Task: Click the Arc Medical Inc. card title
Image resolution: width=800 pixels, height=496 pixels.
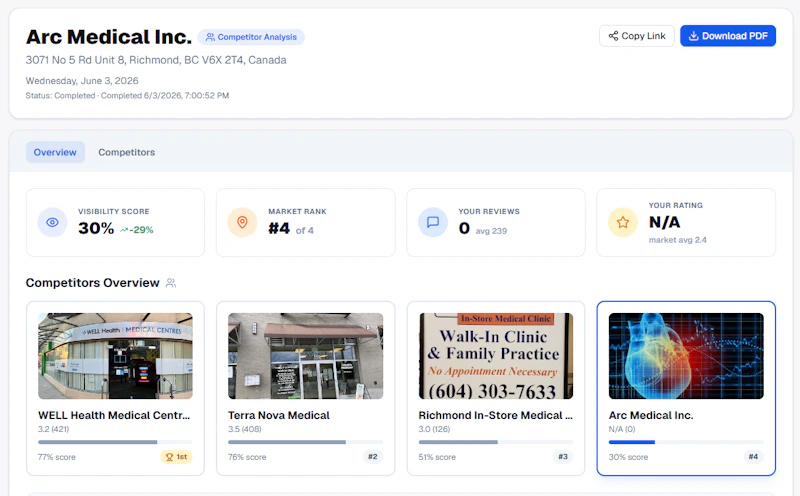Action: click(x=651, y=415)
